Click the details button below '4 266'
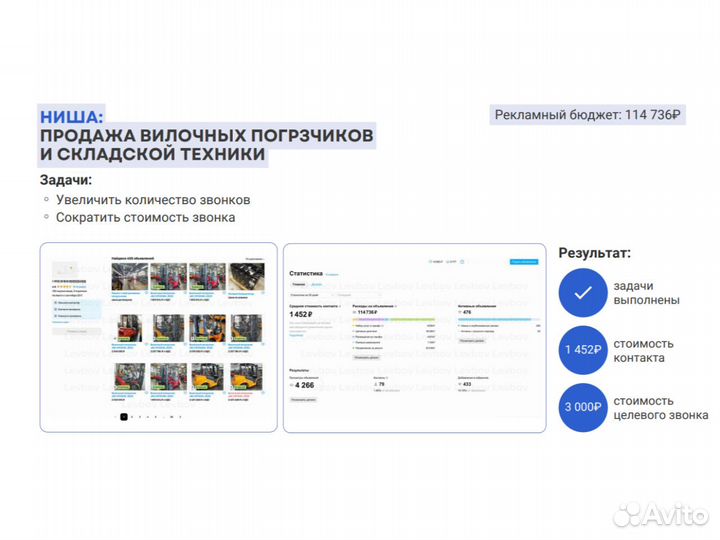Screen dimensions: 720x540 [303, 400]
